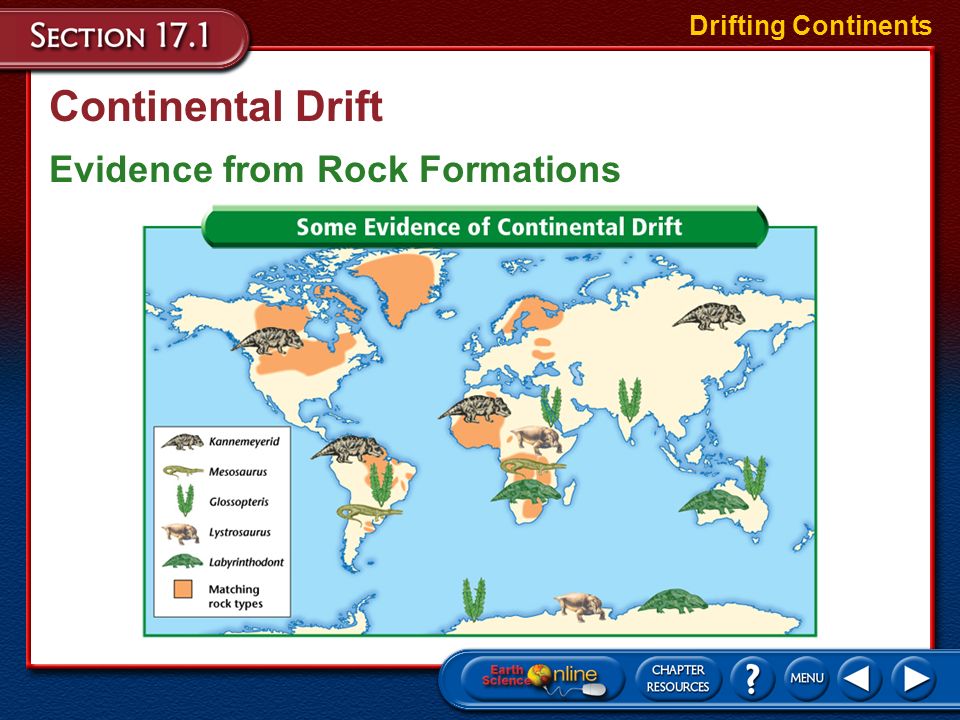Click the Glossopteris plant on South America

point(381,484)
